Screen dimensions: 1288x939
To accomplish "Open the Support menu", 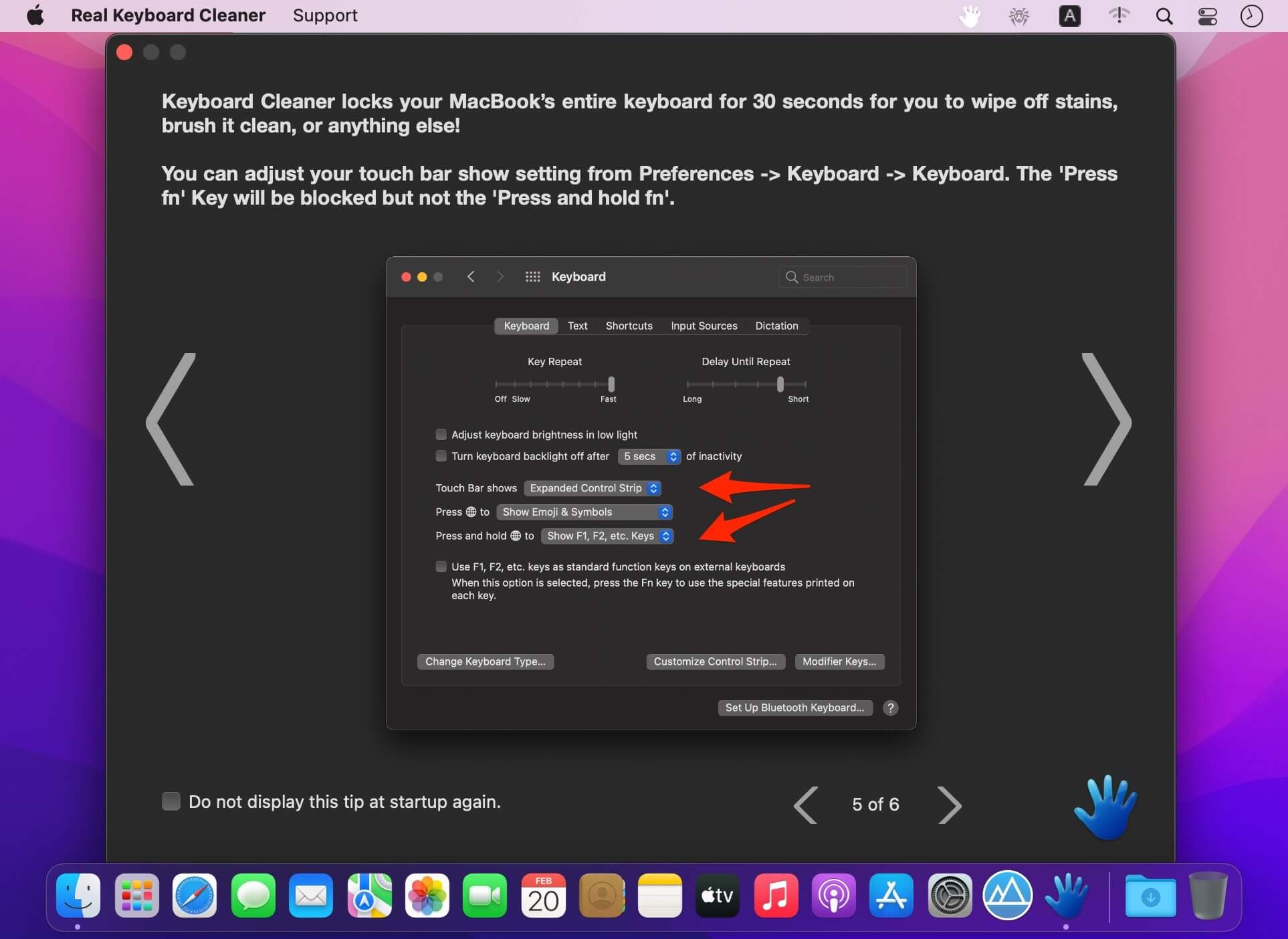I will click(x=325, y=15).
